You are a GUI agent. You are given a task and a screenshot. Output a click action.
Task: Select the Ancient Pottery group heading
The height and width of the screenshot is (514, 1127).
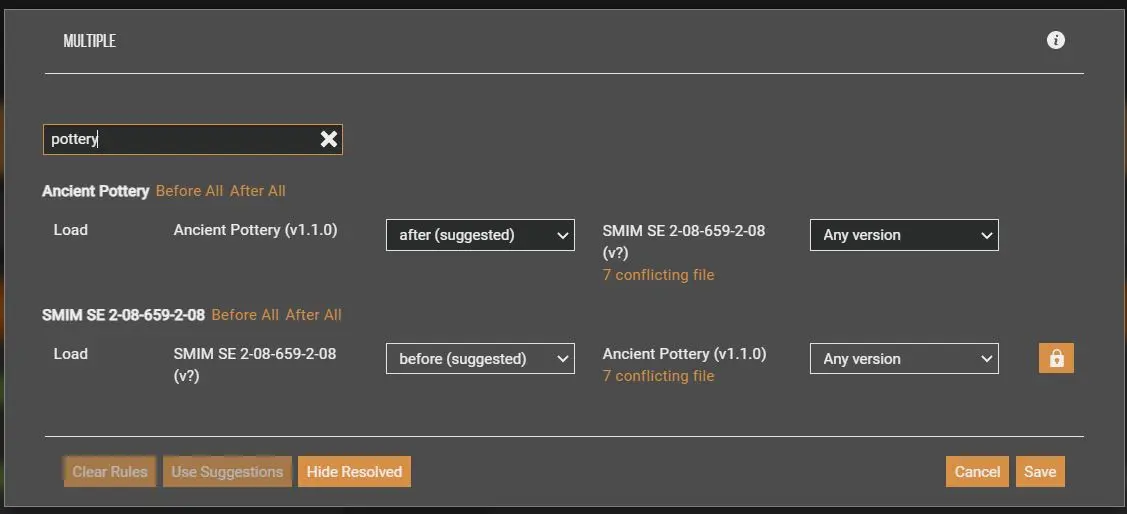pyautogui.click(x=96, y=191)
